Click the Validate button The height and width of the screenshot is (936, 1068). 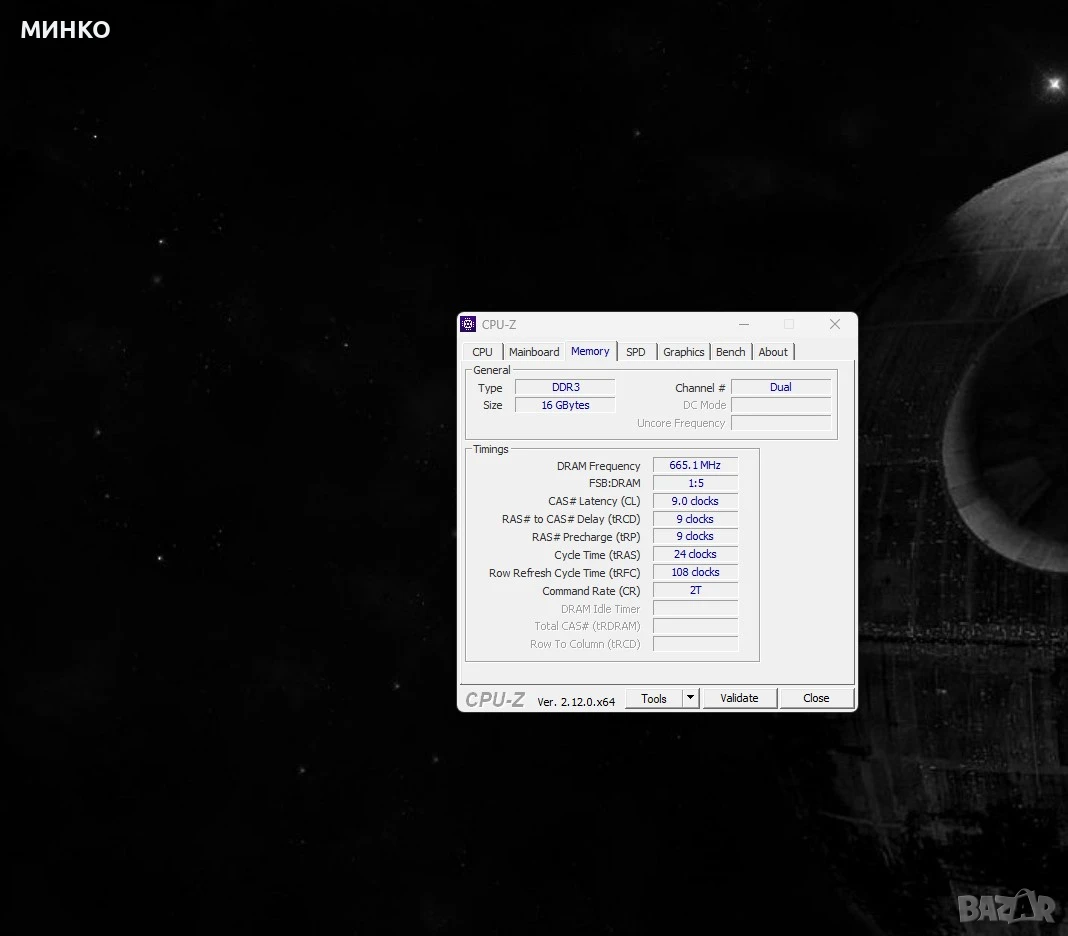(x=739, y=698)
